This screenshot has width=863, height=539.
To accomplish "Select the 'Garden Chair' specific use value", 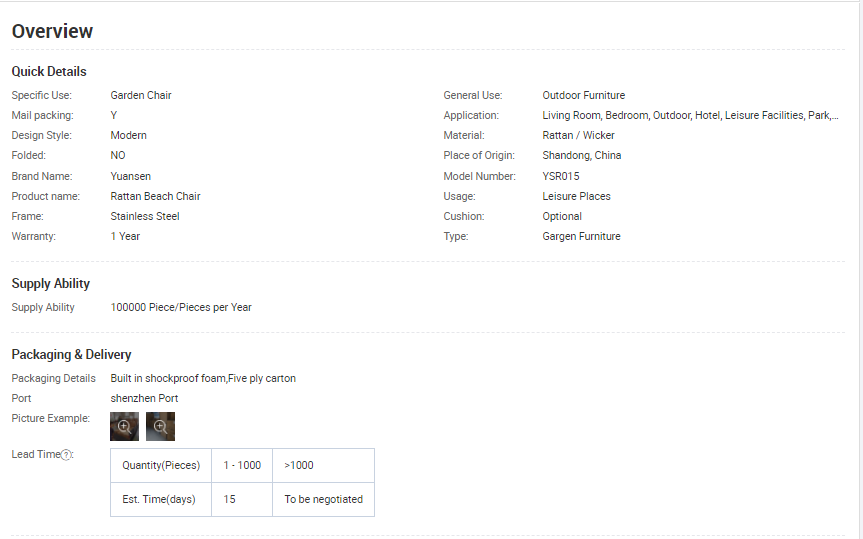I will (x=141, y=96).
